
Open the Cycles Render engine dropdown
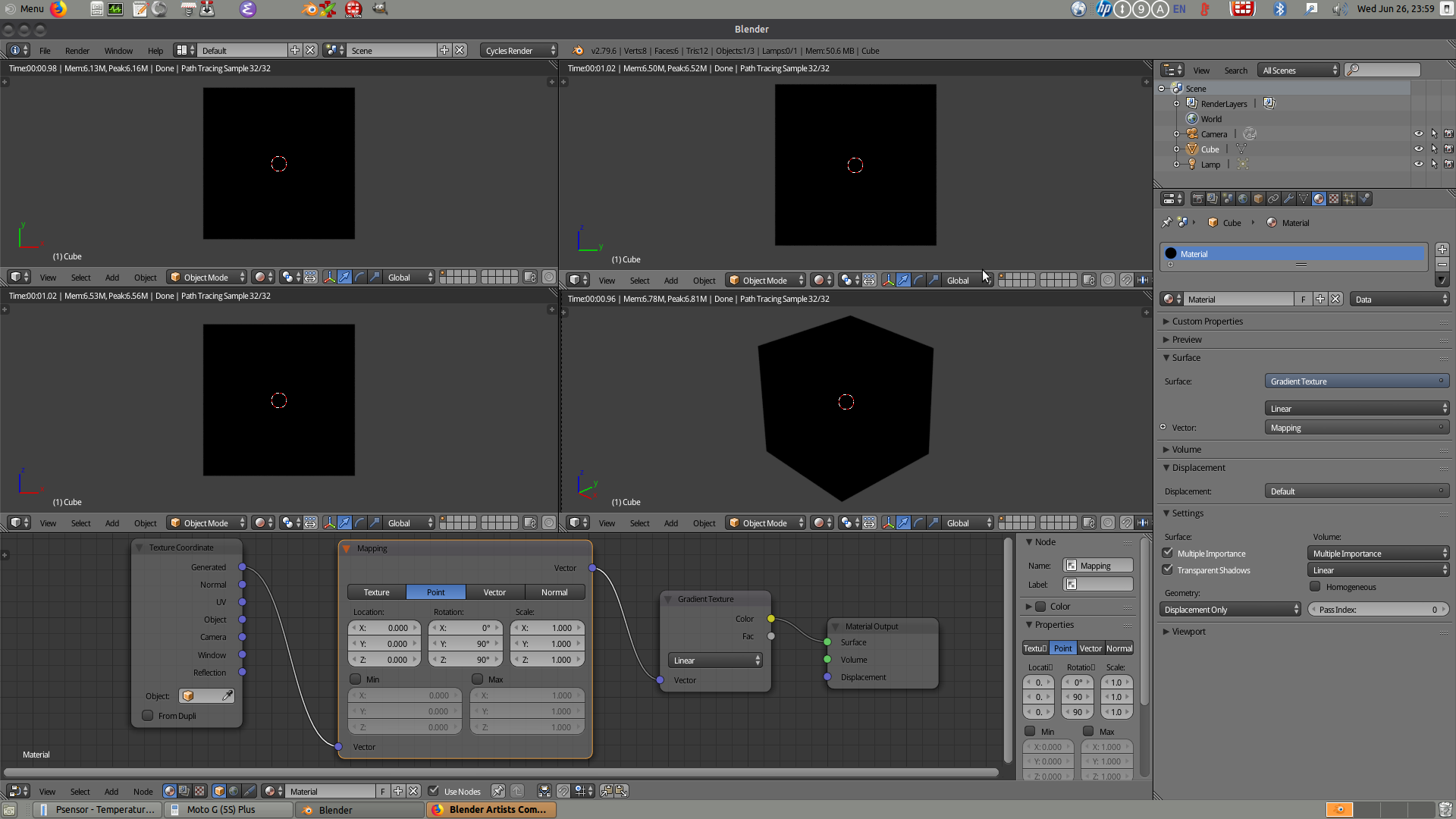[x=519, y=51]
